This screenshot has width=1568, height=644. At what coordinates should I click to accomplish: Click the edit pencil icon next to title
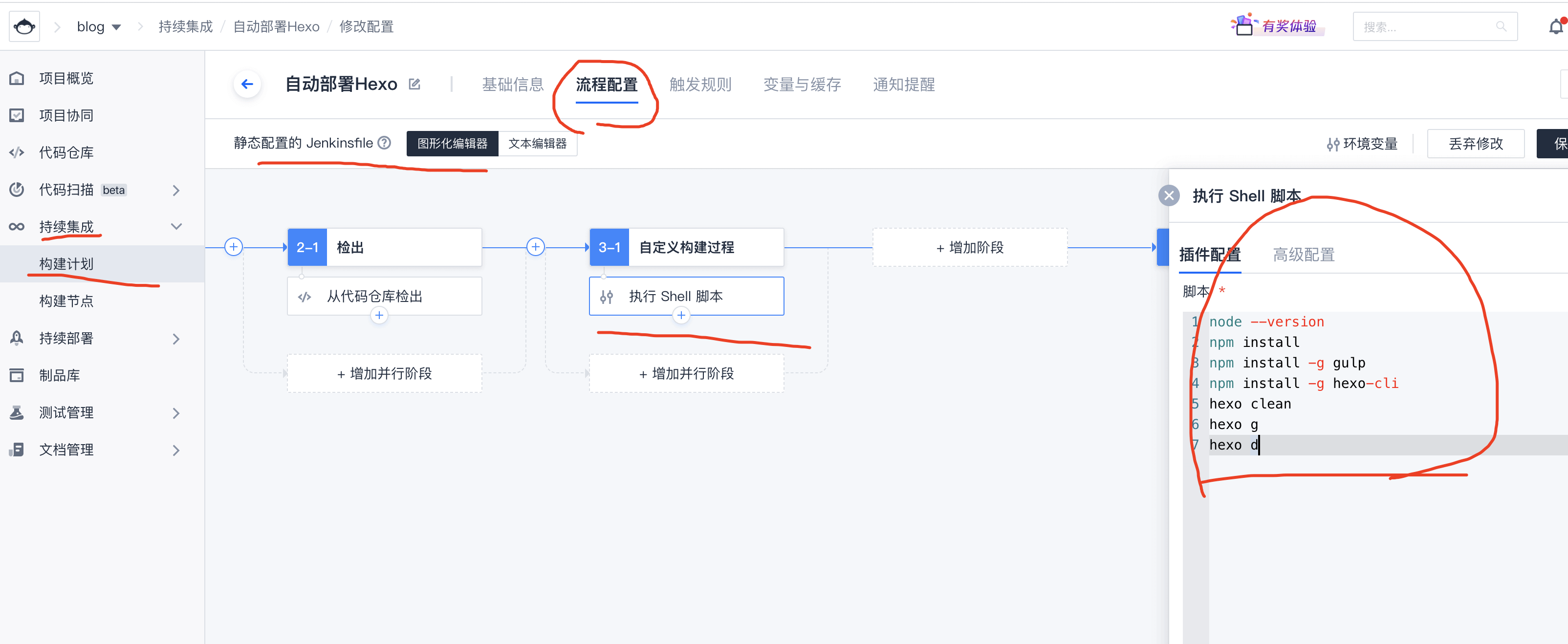coord(414,84)
